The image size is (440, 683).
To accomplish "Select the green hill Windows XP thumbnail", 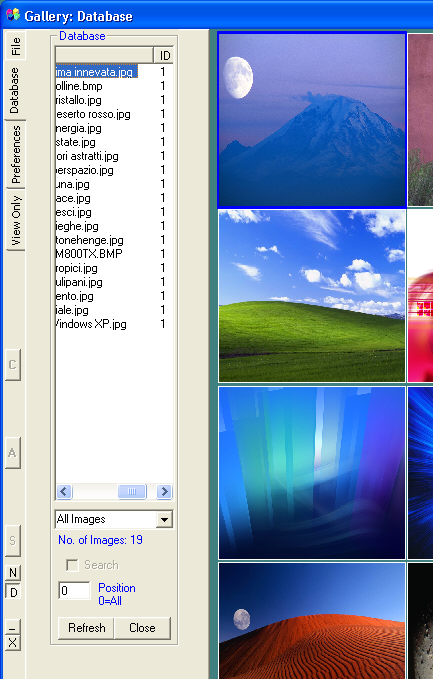I will tap(312, 296).
